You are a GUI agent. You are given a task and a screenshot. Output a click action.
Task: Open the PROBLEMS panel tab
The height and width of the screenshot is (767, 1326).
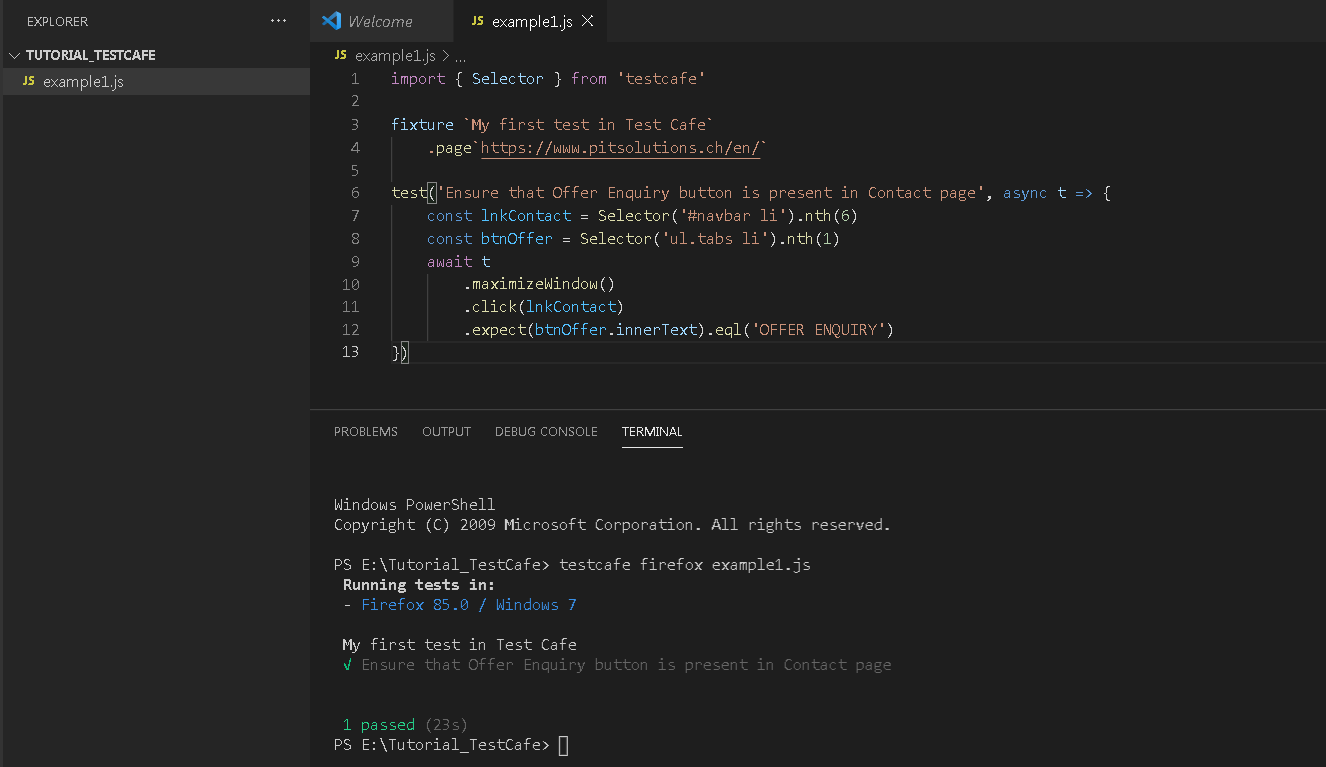(x=366, y=432)
